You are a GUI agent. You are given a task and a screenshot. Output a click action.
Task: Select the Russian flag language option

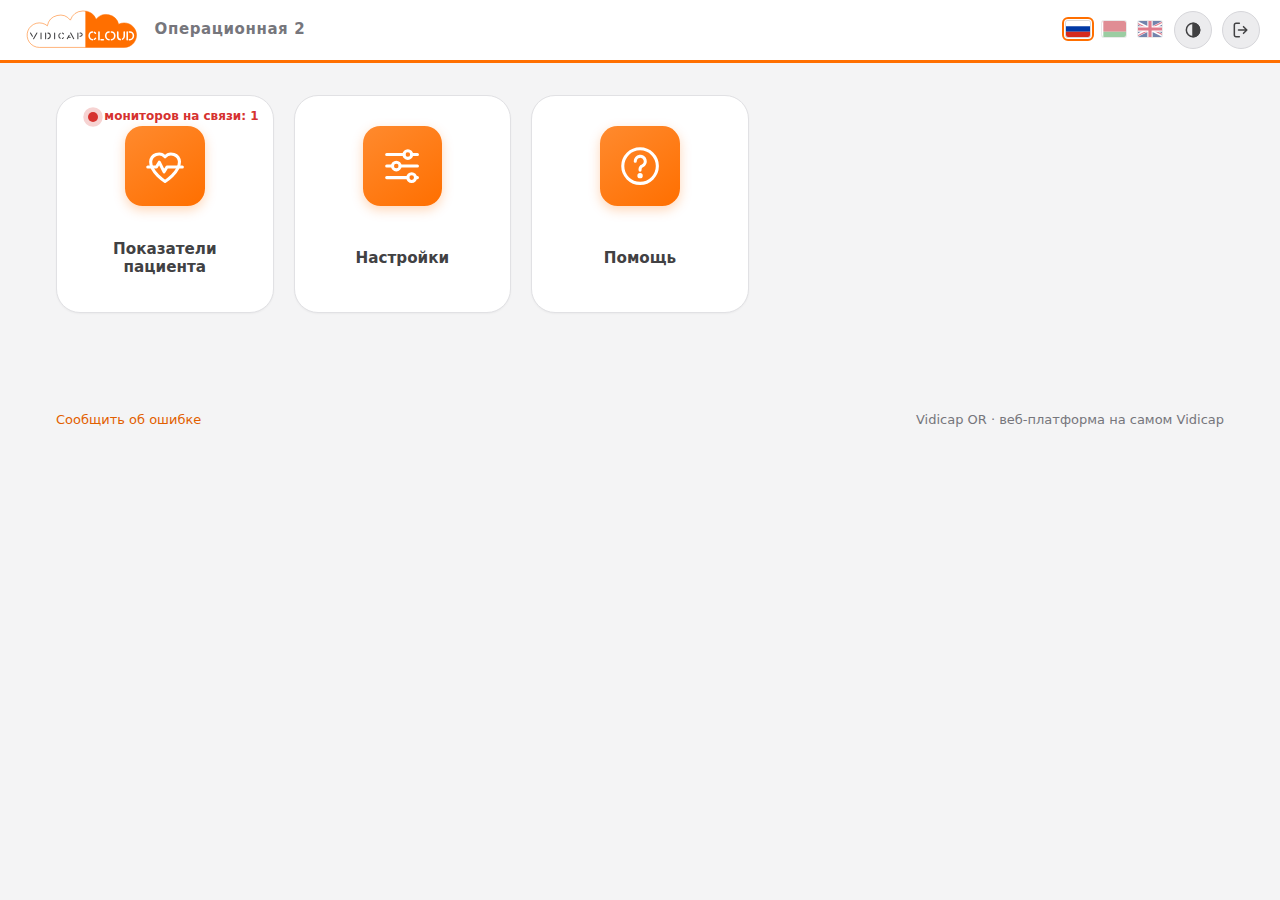point(1078,29)
